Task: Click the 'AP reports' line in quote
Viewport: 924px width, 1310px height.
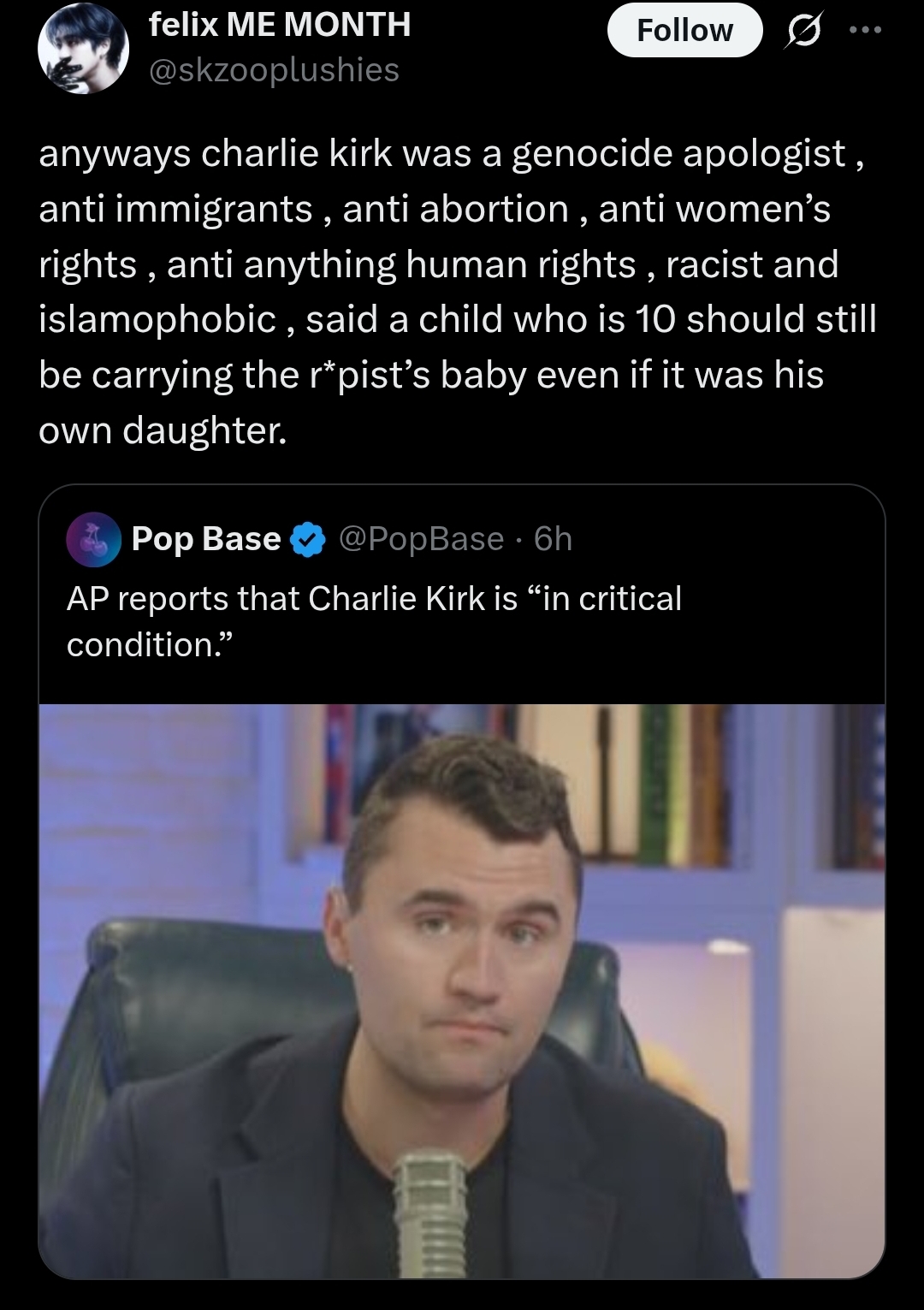Action: click(374, 599)
